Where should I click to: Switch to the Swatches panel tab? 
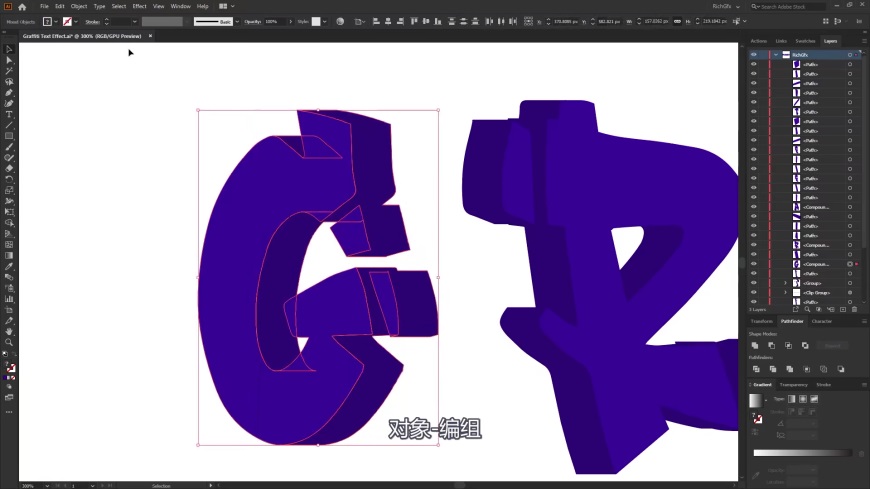coord(805,41)
